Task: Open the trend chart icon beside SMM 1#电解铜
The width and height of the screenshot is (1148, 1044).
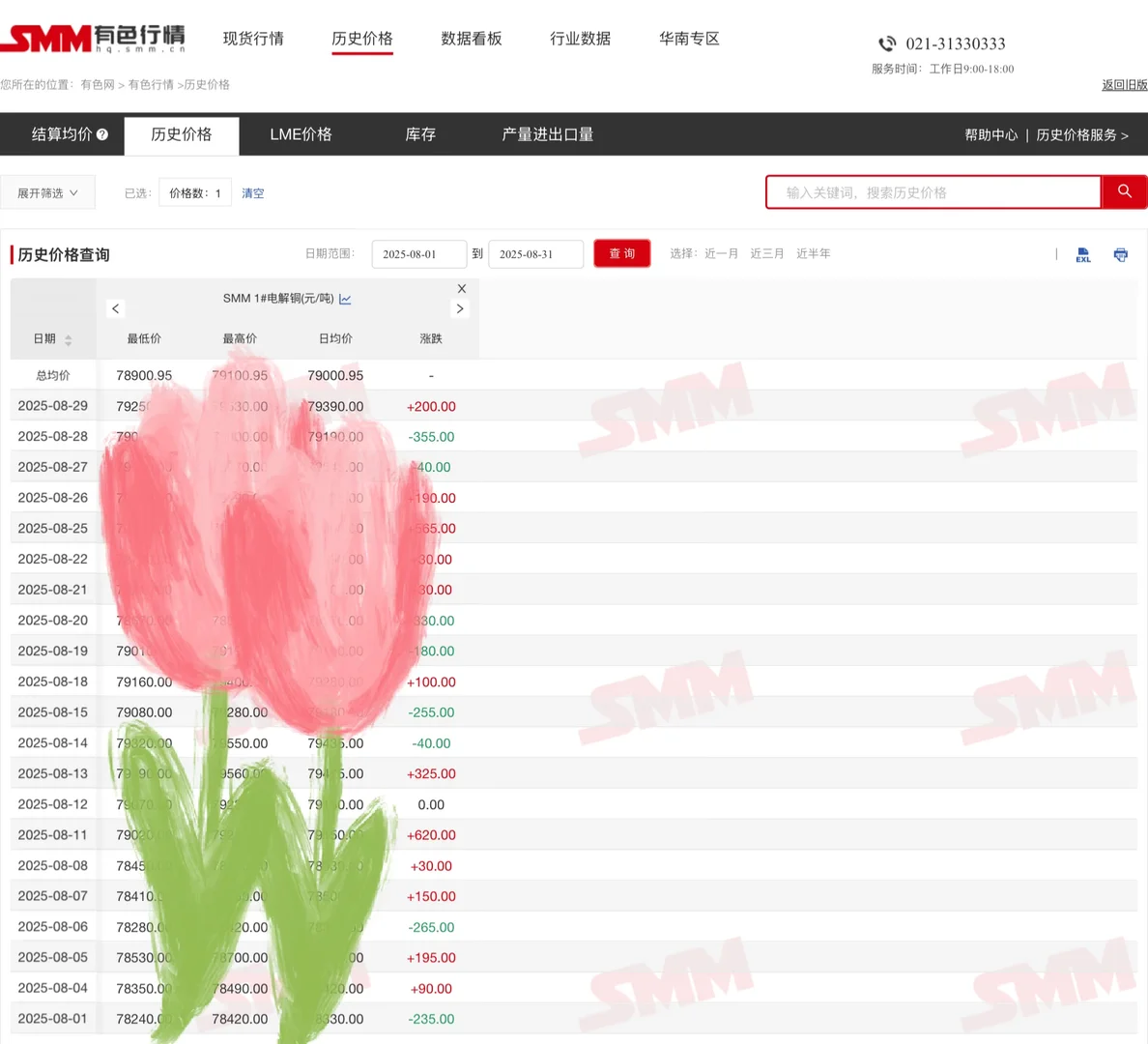Action: pos(345,299)
